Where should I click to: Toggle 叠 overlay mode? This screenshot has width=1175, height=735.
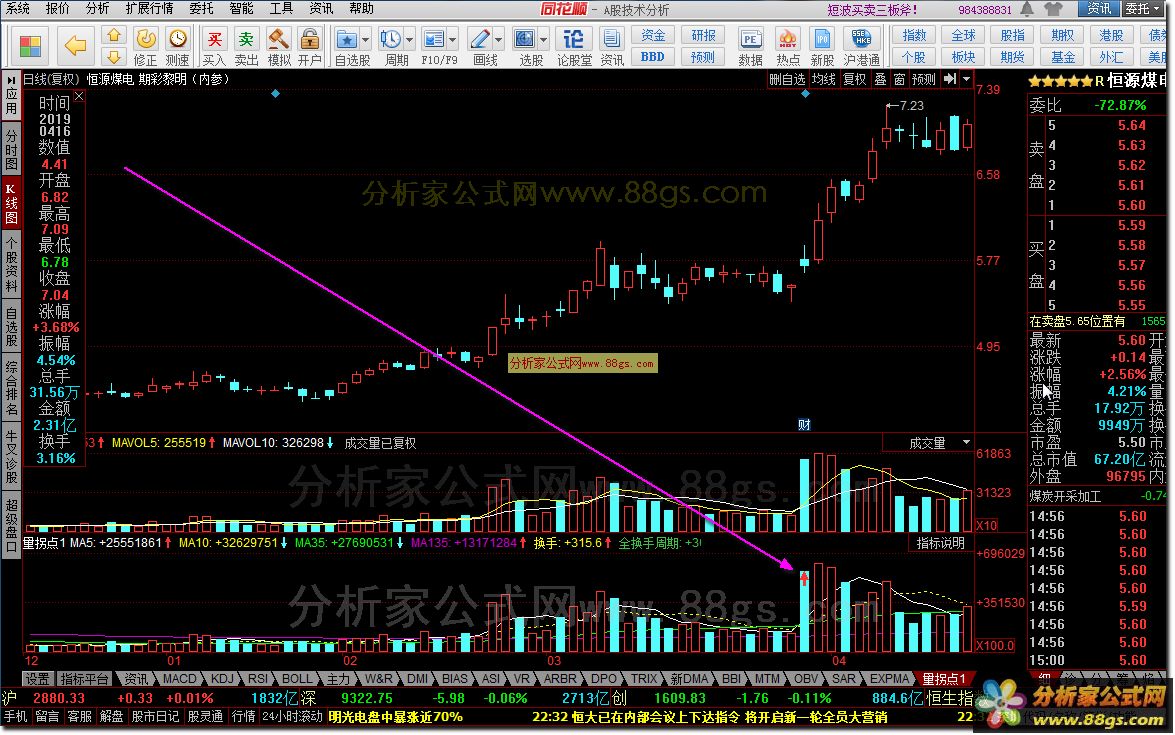click(x=881, y=79)
